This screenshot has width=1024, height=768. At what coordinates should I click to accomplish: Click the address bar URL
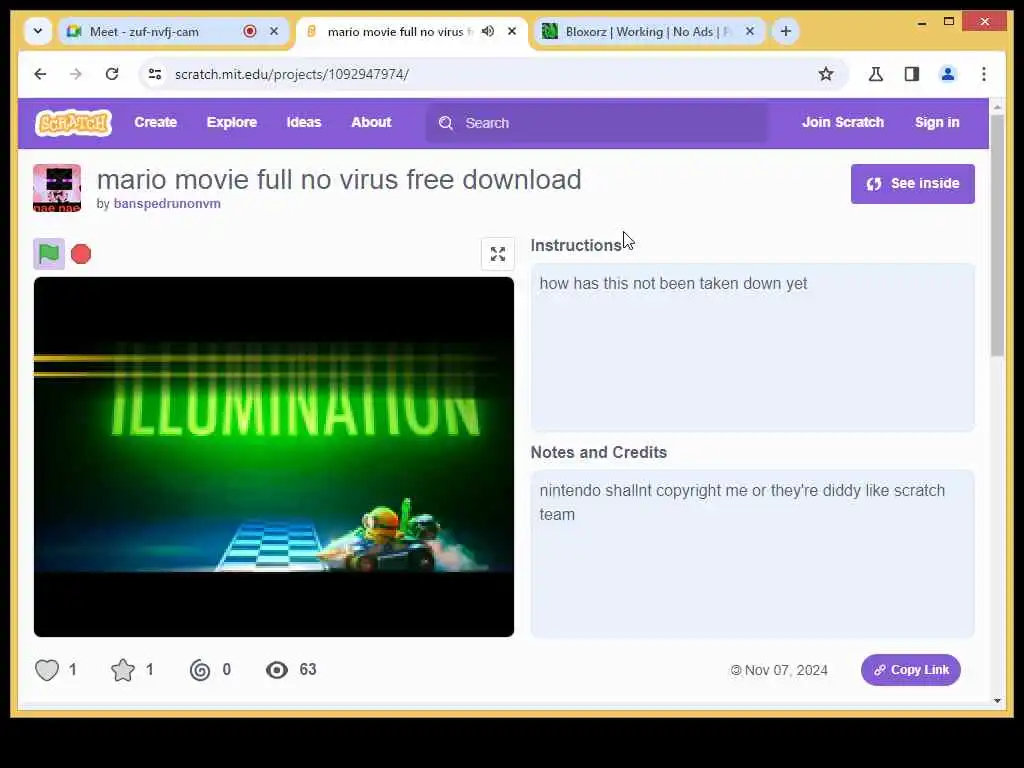(292, 74)
